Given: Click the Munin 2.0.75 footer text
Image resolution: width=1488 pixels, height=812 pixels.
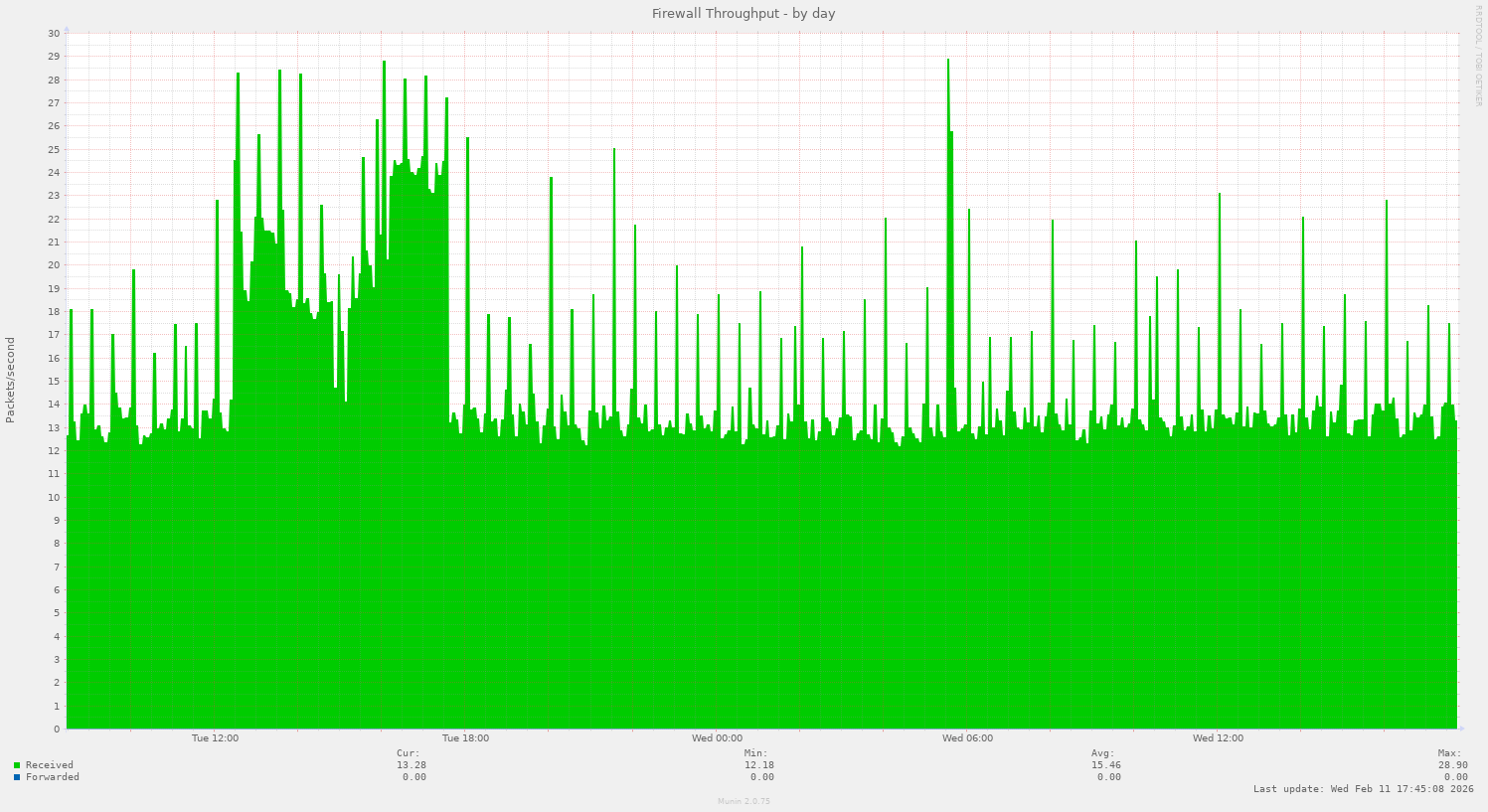Looking at the screenshot, I should 743,801.
